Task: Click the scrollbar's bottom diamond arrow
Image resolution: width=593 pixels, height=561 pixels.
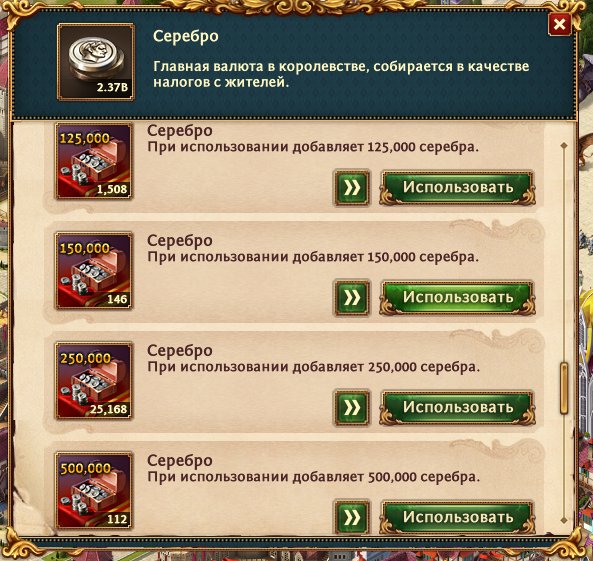Action: pos(564,521)
